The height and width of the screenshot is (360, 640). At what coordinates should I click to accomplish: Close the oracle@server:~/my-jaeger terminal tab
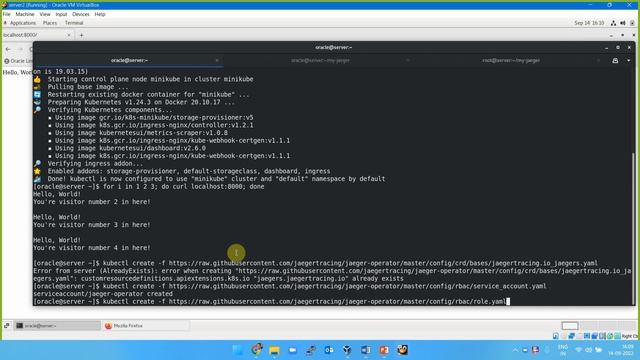[x=407, y=60]
